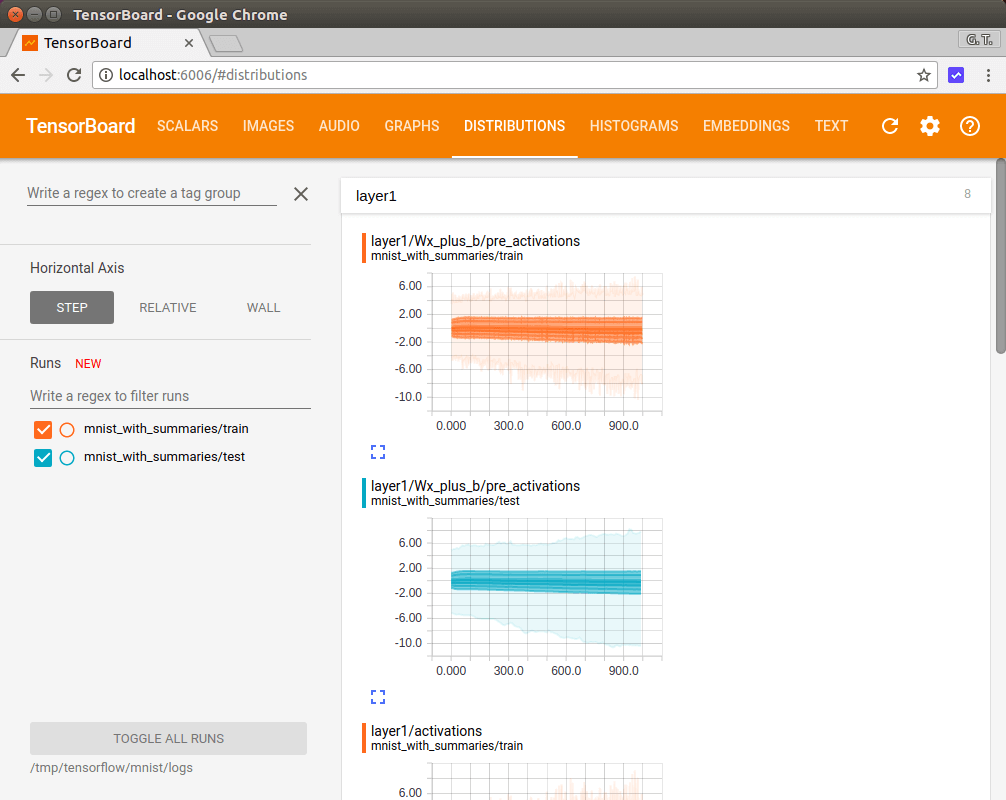The width and height of the screenshot is (1006, 800).
Task: Set horizontal axis to WALL
Action: tap(263, 308)
